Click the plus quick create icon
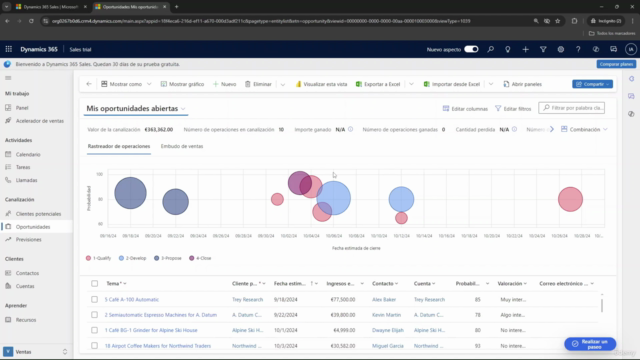640x360 pixels. coord(525,49)
